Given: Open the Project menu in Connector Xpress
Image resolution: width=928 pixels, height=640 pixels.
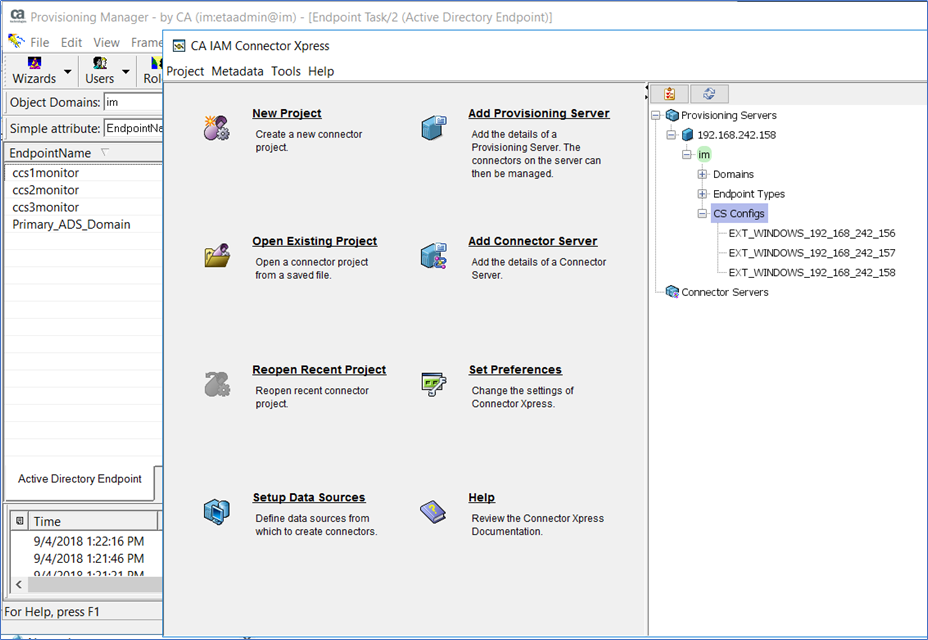Looking at the screenshot, I should tap(185, 71).
